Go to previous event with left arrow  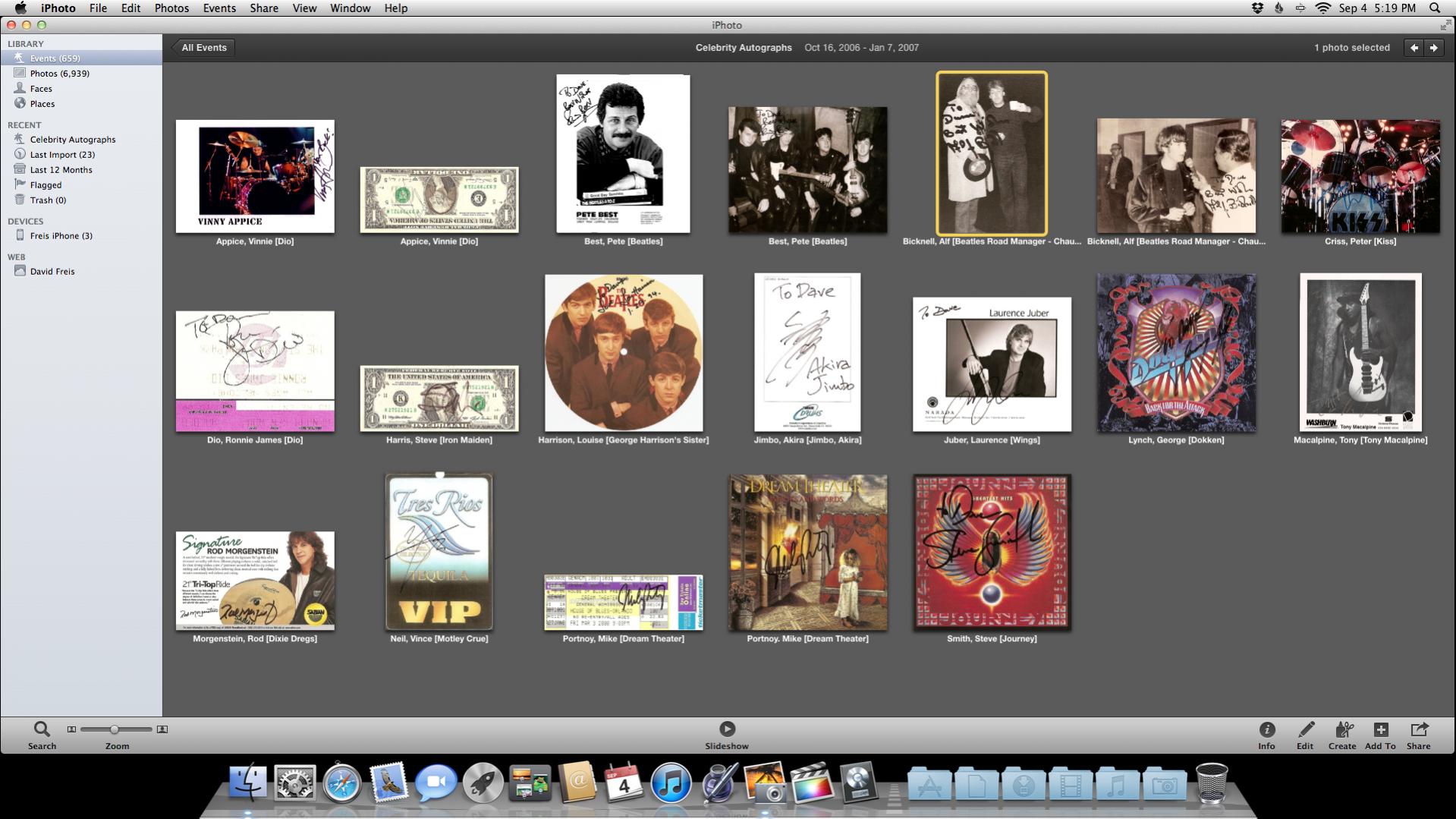(x=1414, y=48)
